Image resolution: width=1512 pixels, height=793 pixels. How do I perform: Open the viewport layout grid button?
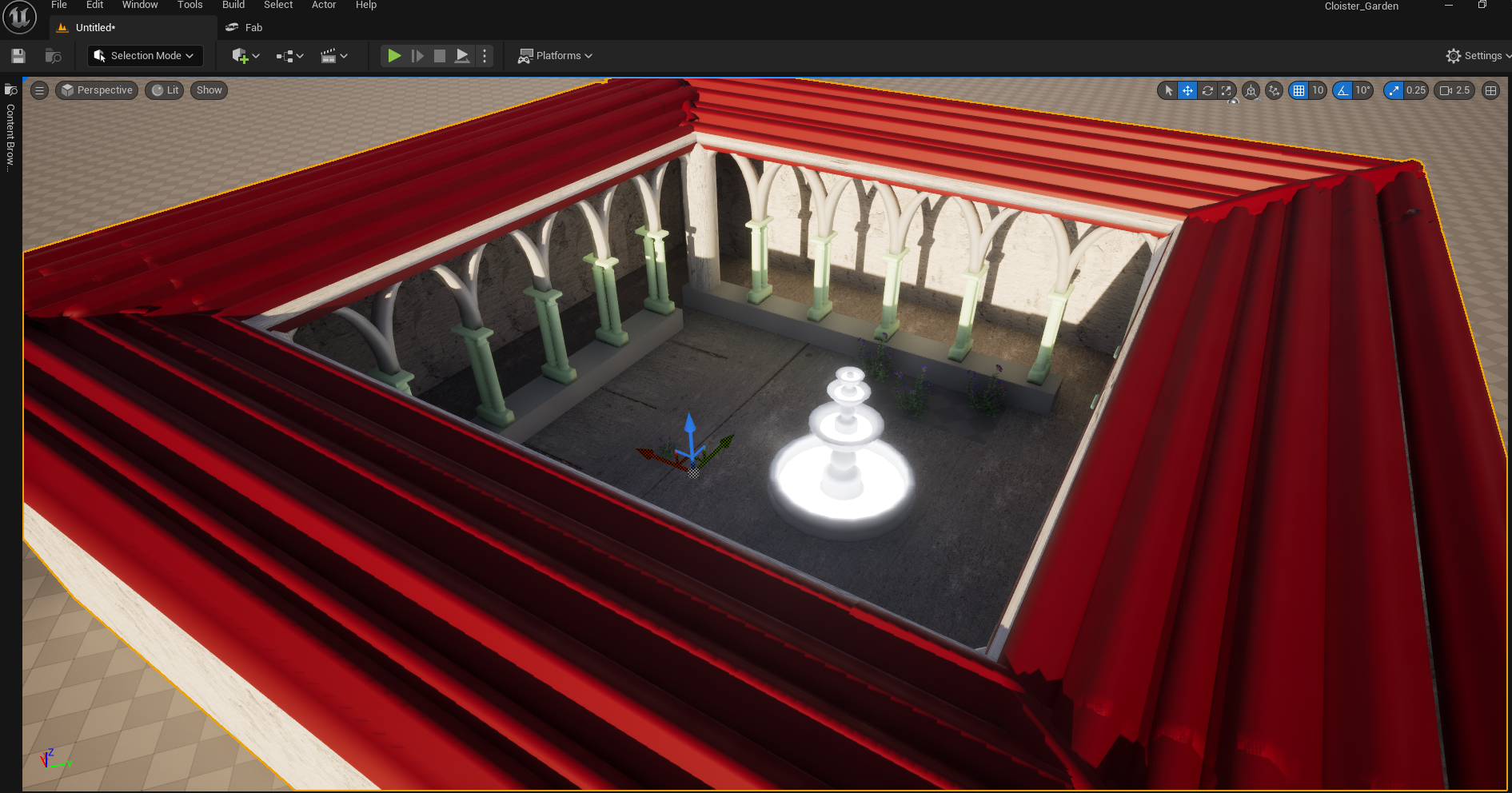[x=1490, y=90]
